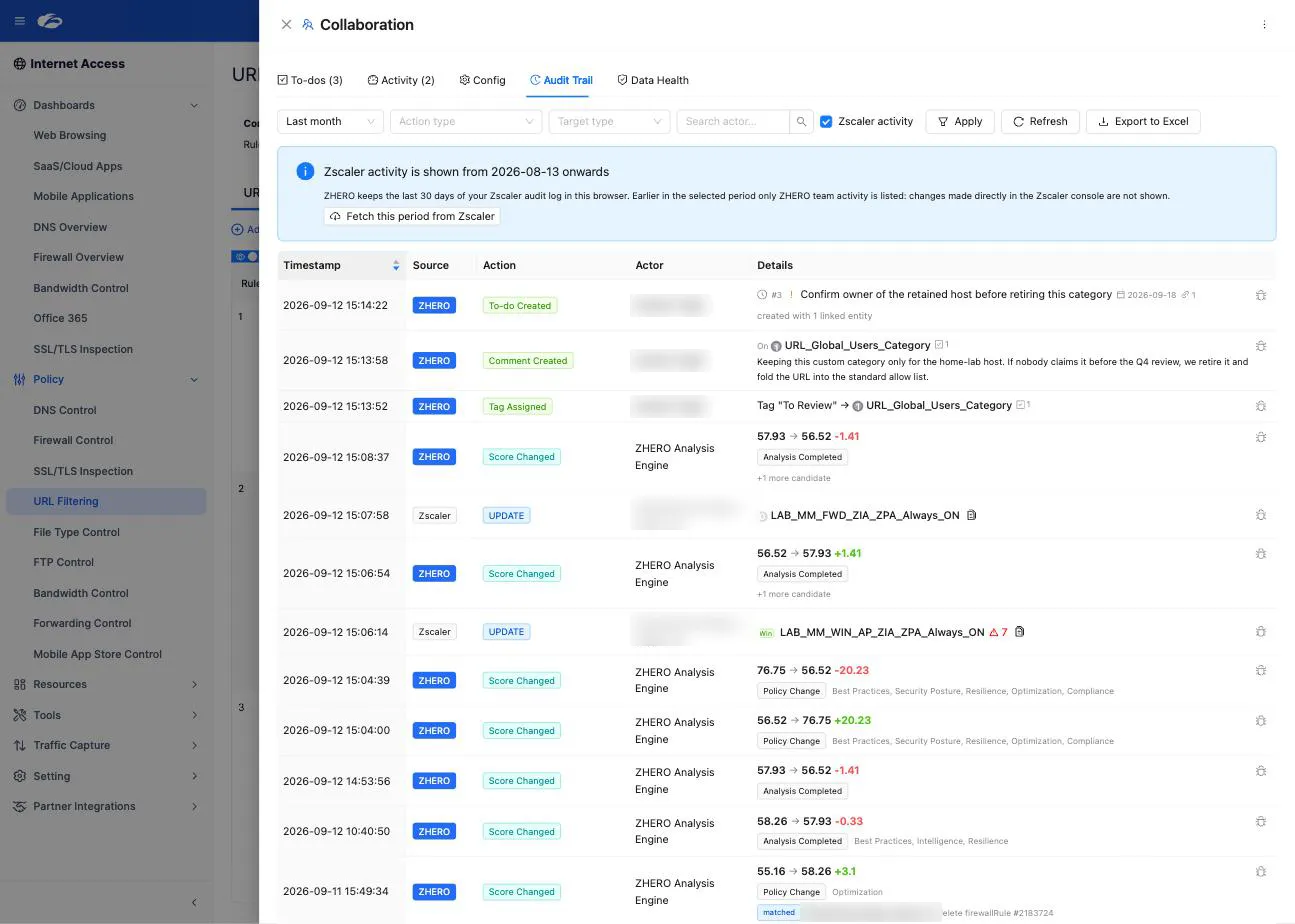Image resolution: width=1295 pixels, height=924 pixels.
Task: Open Firewall Control under Policy
Action: [73, 440]
